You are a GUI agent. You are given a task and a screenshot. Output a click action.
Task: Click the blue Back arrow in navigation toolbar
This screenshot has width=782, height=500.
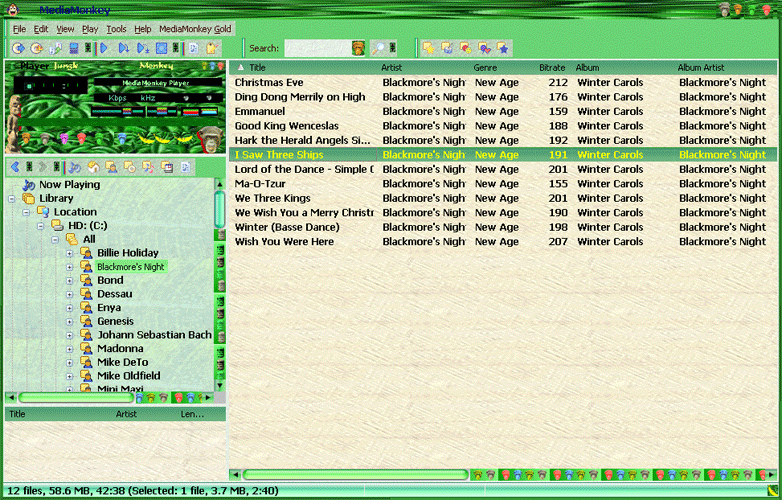pos(15,167)
